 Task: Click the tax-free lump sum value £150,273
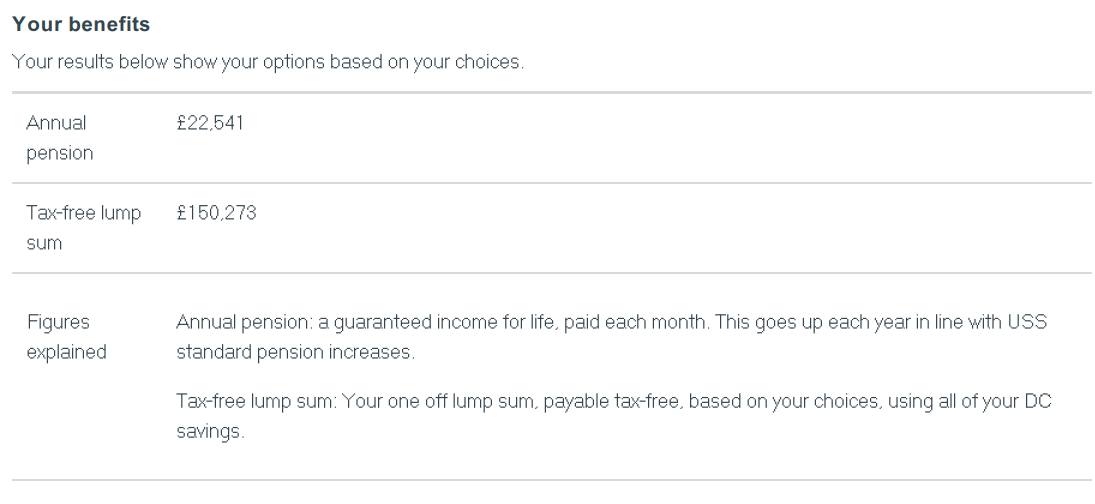pyautogui.click(x=216, y=213)
